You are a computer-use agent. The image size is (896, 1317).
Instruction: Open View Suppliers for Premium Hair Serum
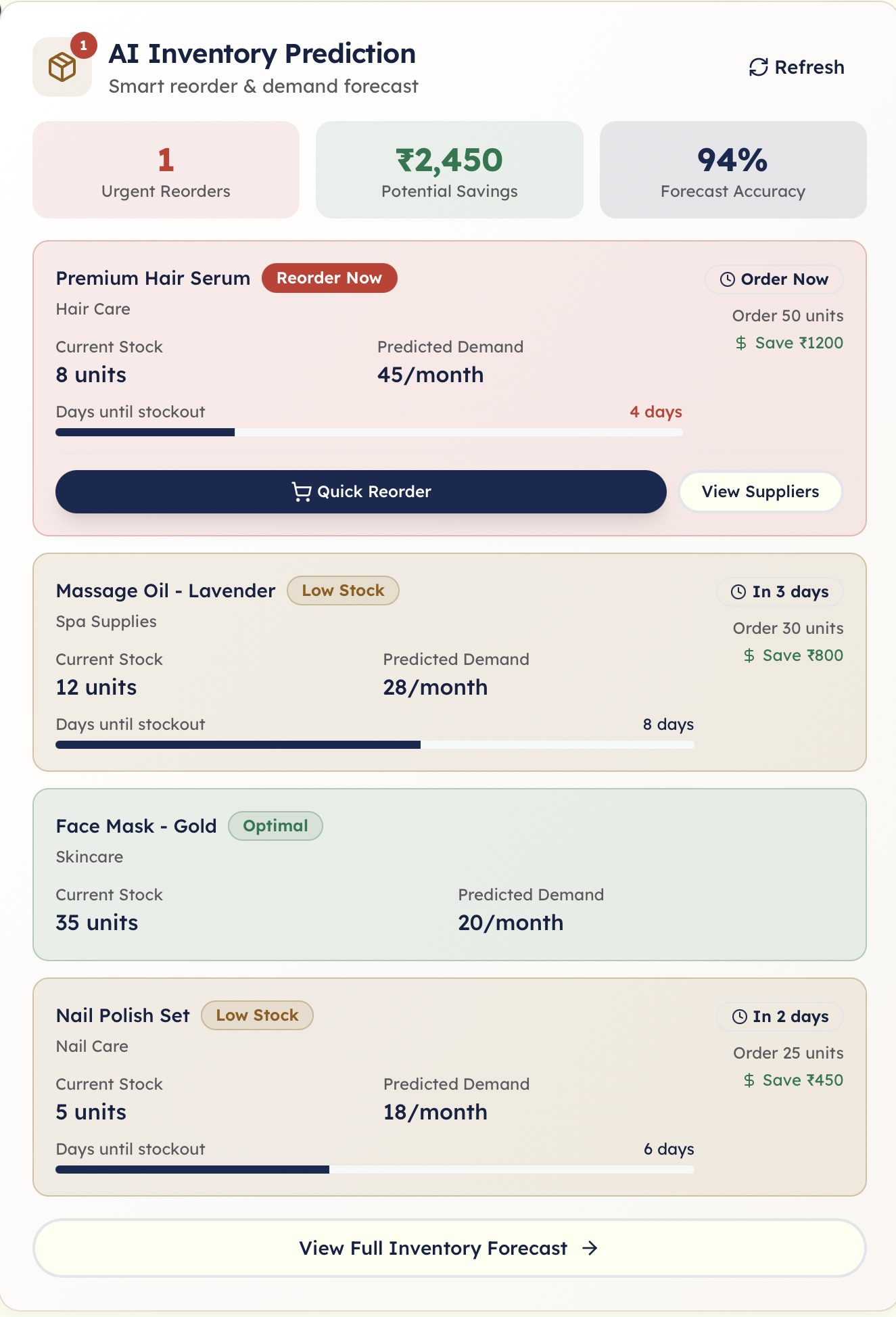pos(760,492)
